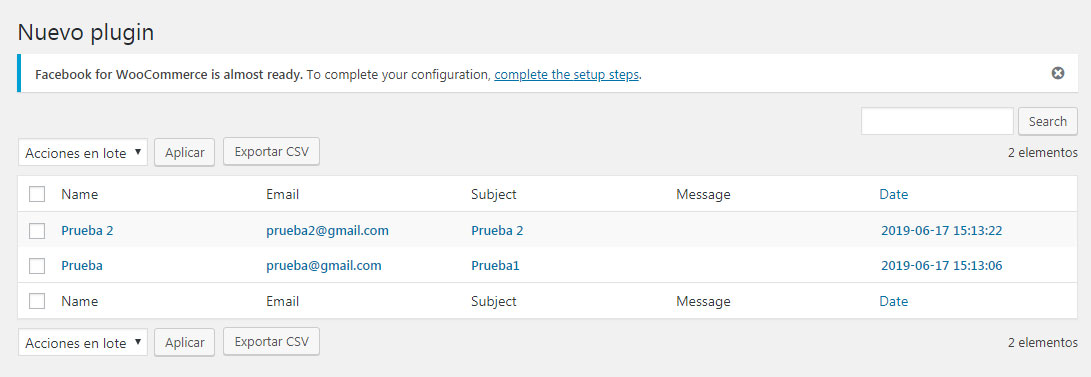Click the top Aplicar button

pos(184,152)
